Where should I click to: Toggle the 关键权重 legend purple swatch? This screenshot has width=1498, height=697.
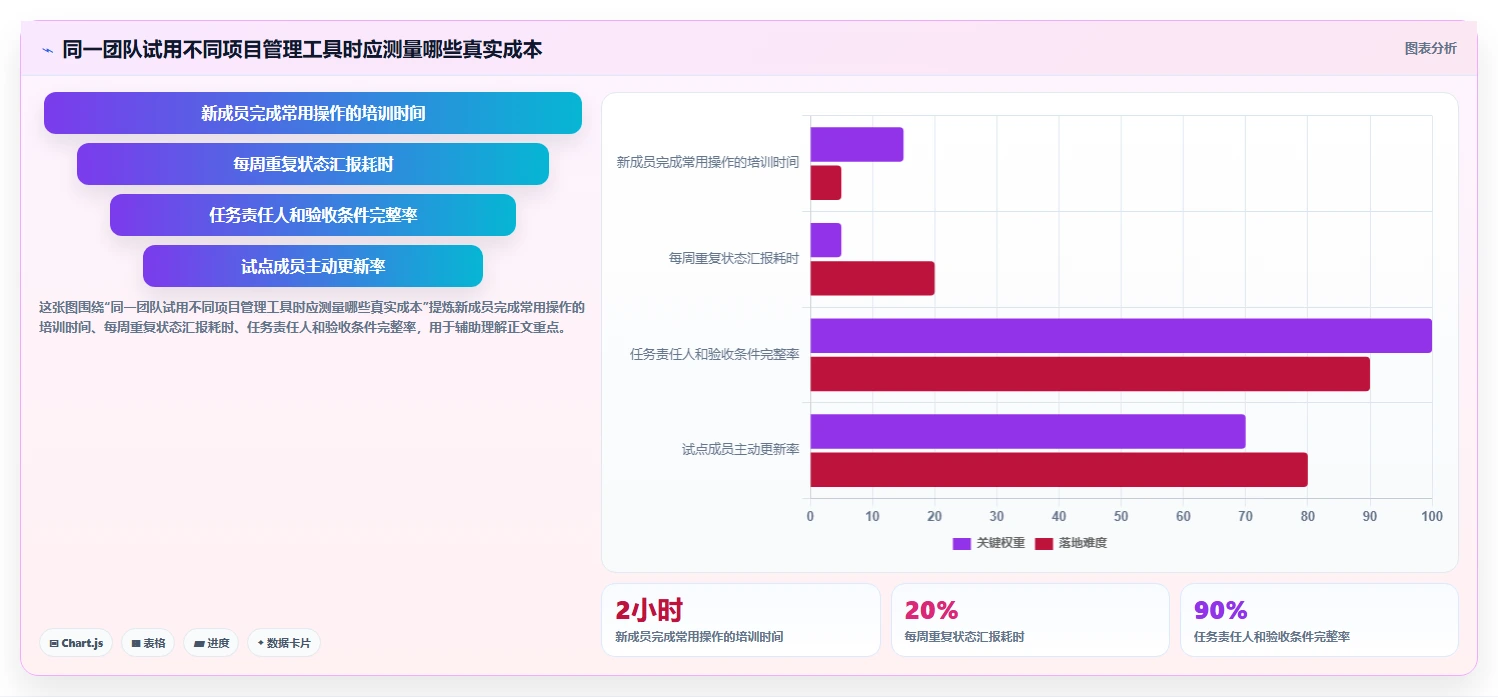coord(962,543)
